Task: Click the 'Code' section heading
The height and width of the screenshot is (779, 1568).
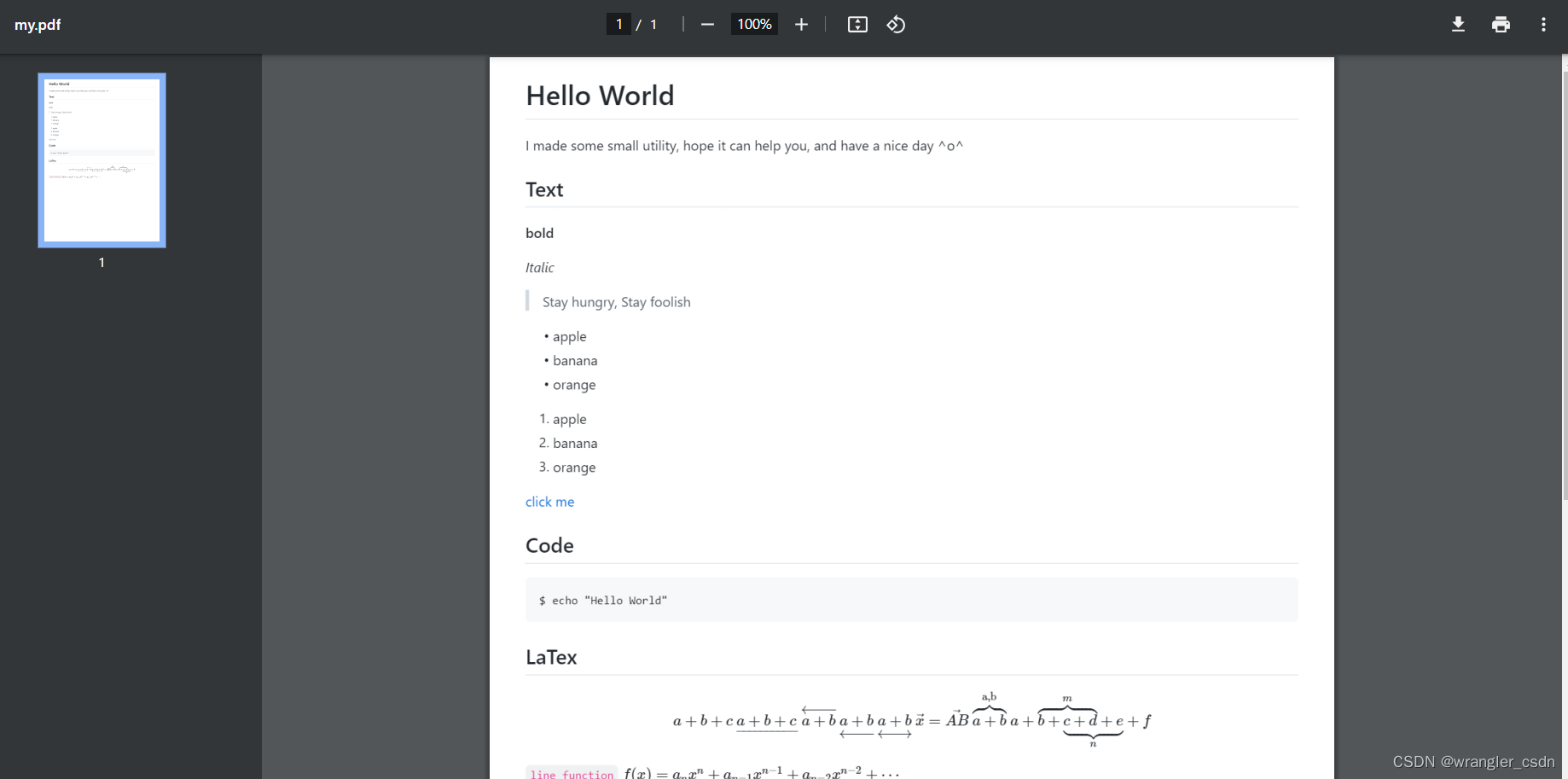Action: tap(549, 545)
